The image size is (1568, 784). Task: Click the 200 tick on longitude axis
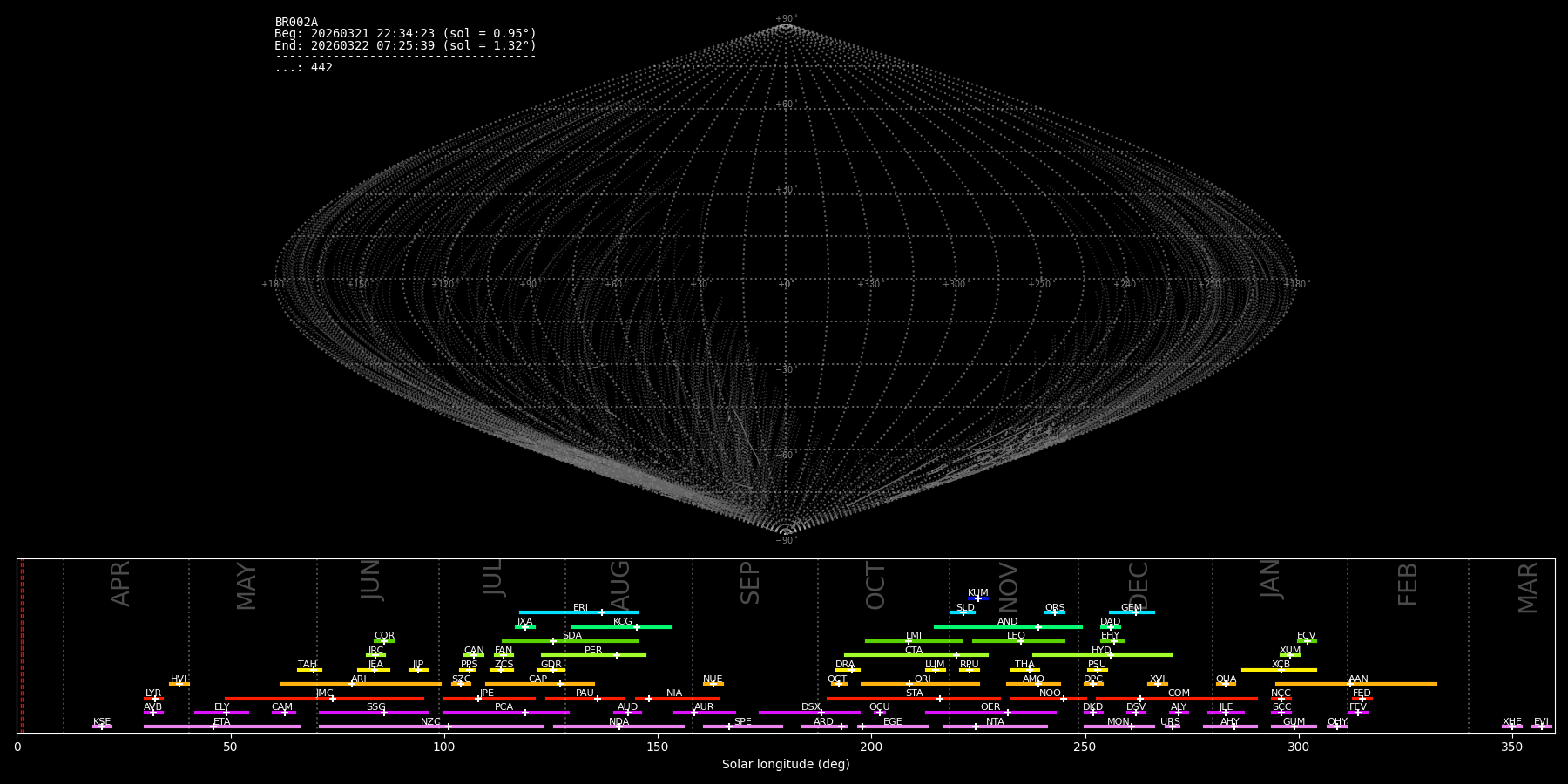871,747
